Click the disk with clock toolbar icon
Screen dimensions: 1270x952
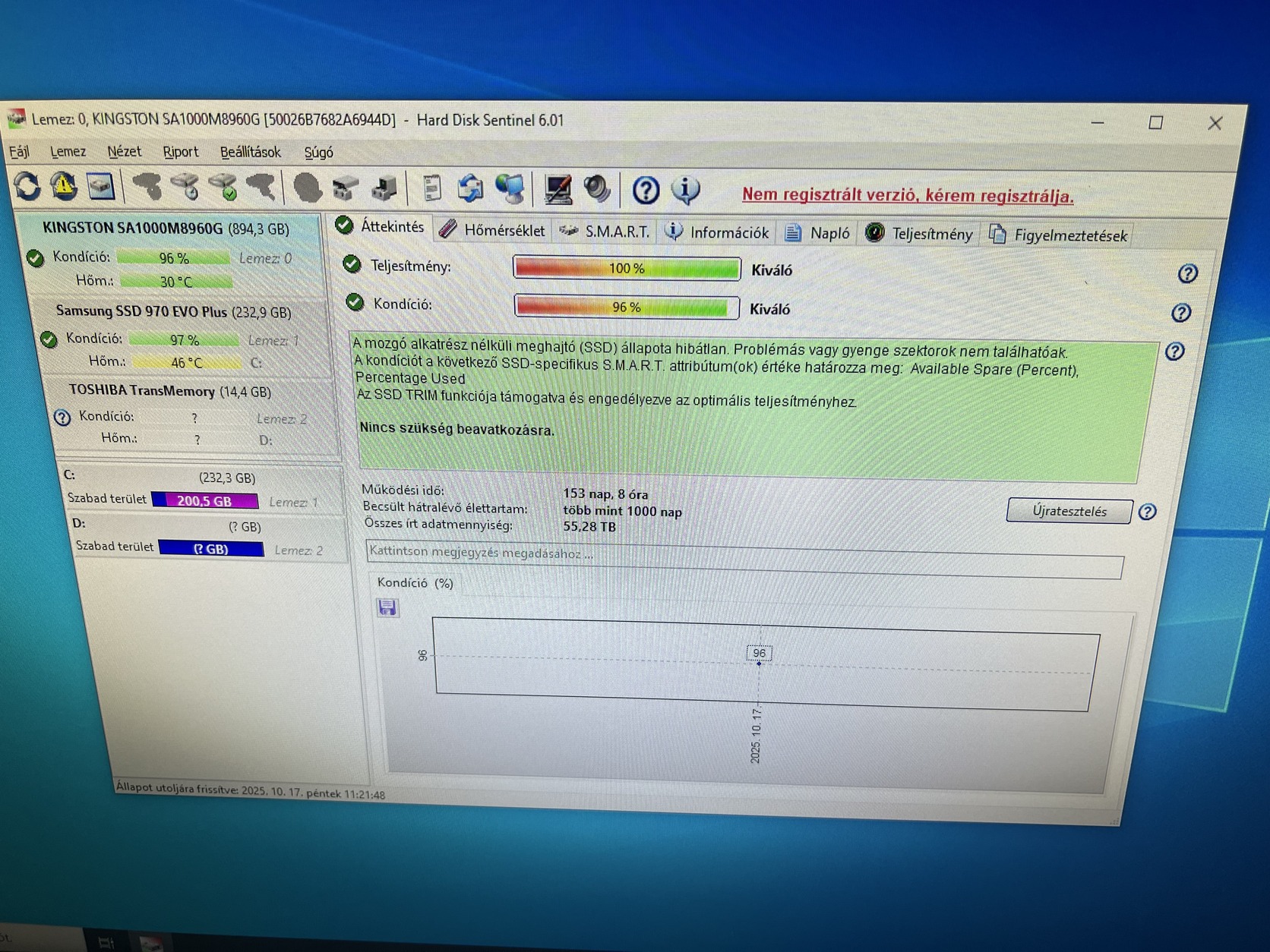tap(185, 187)
